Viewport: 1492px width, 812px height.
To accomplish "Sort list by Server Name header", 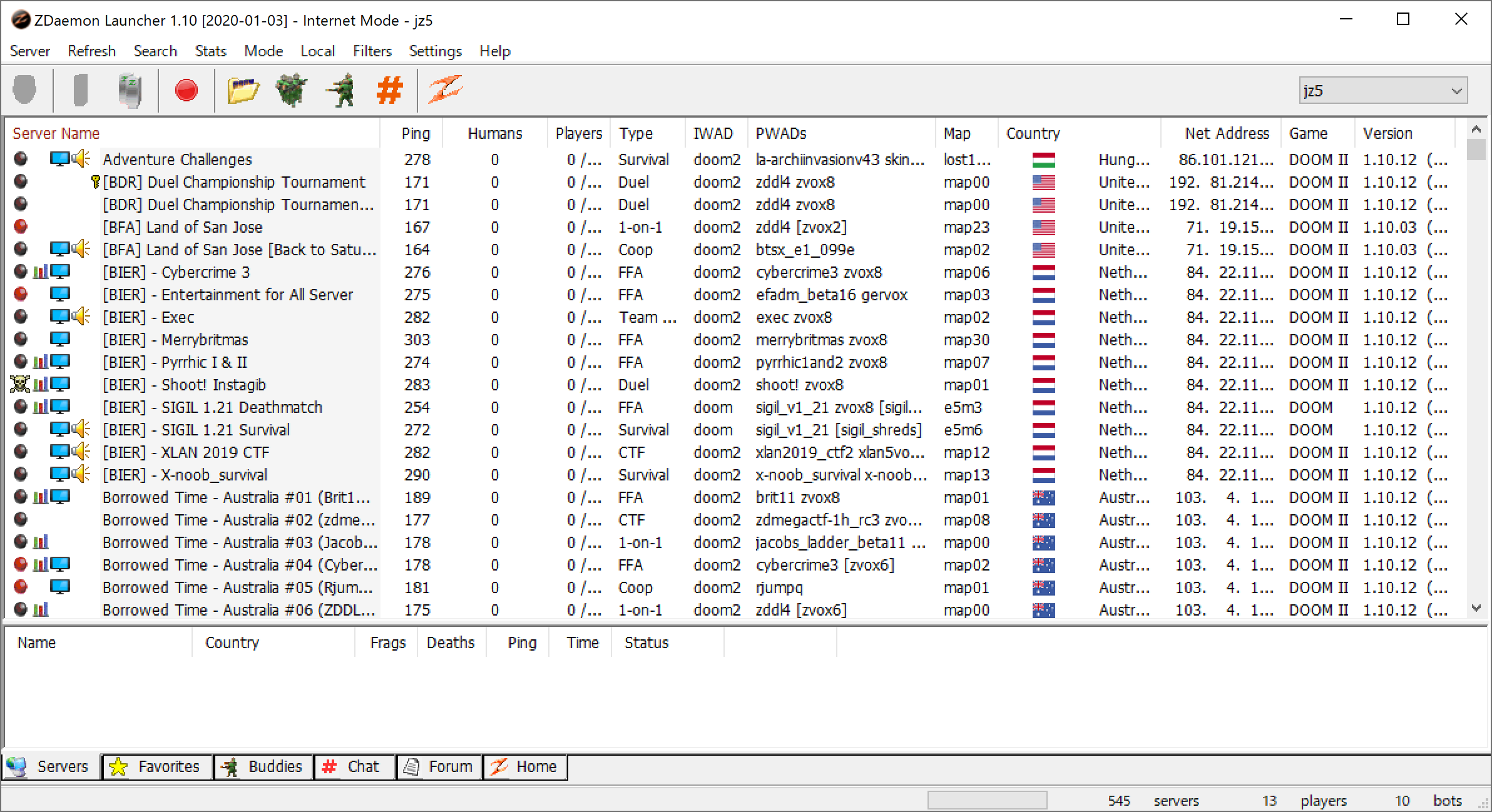I will click(56, 133).
